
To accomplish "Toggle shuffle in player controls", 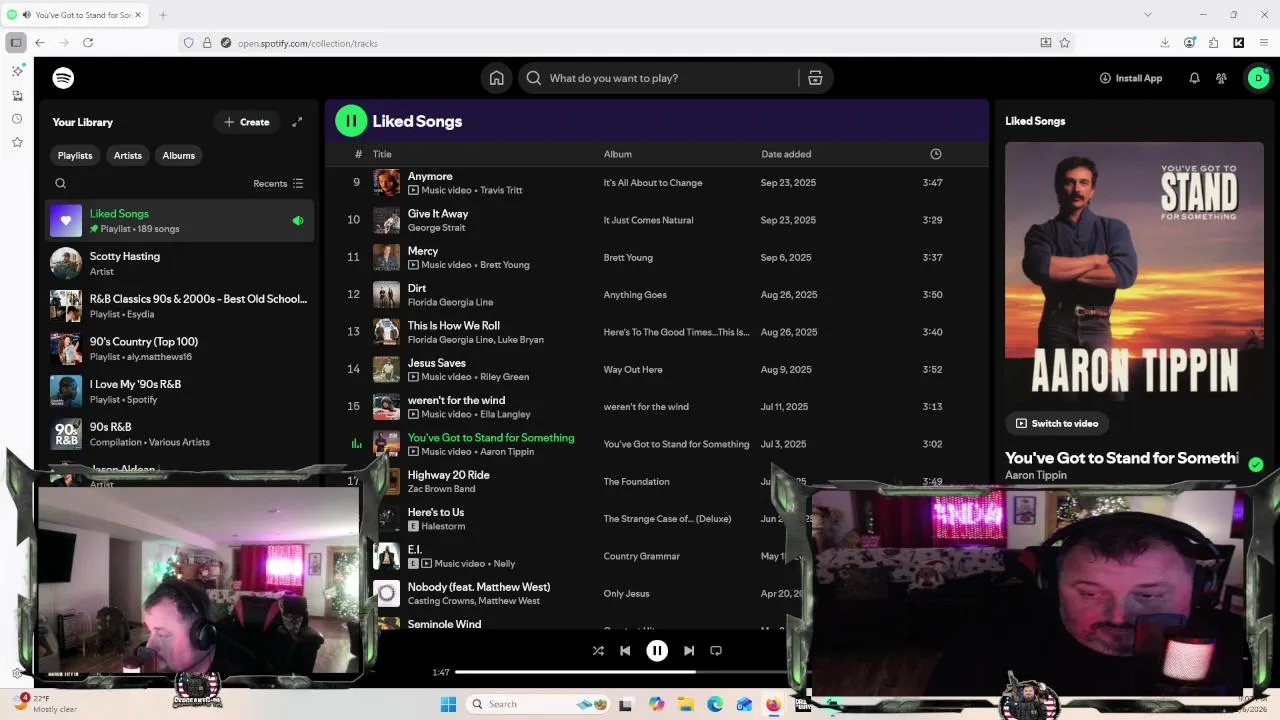I will [x=598, y=650].
